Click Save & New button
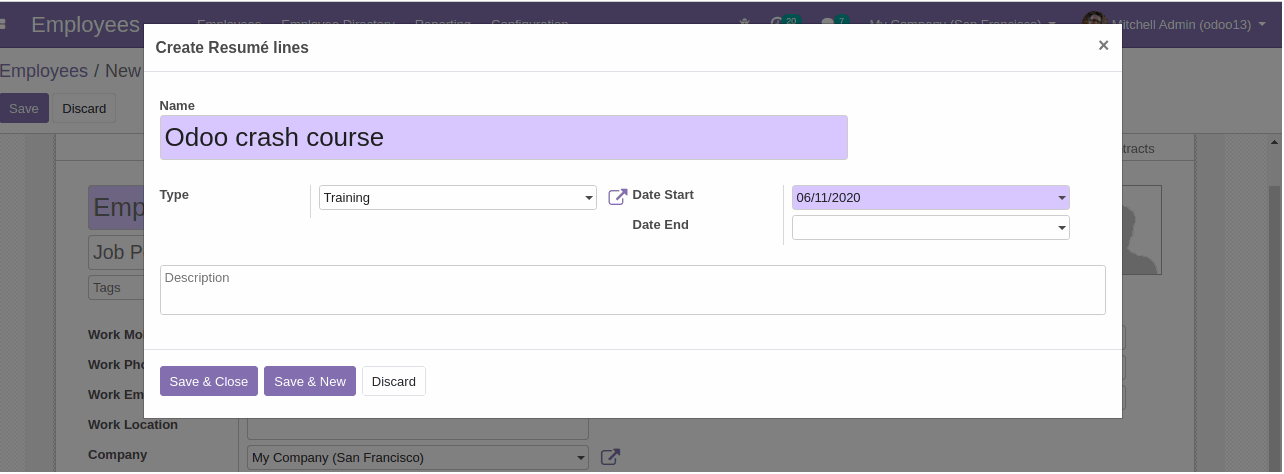 [x=310, y=381]
